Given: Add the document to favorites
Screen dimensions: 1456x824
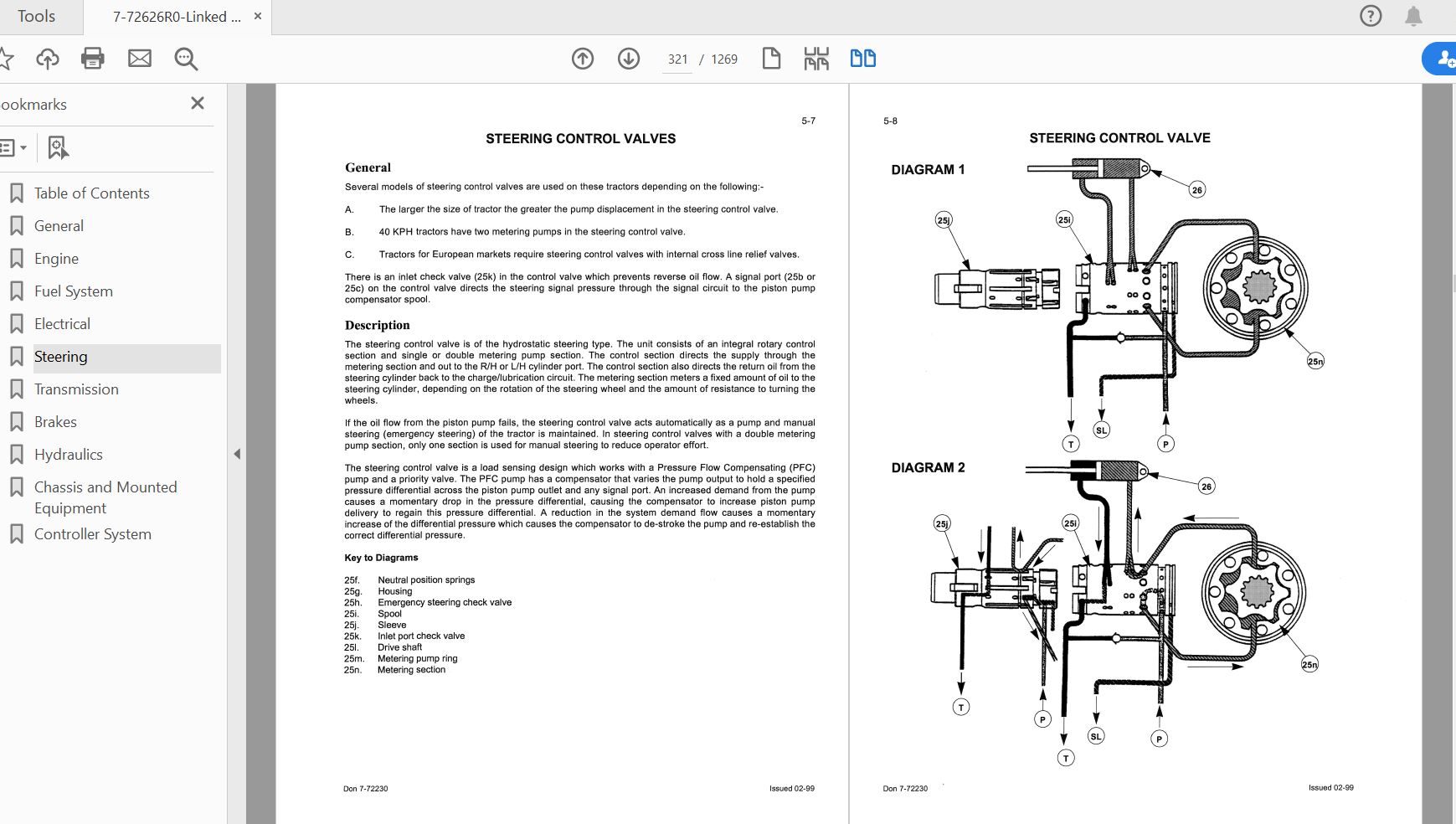Looking at the screenshot, I should tap(8, 59).
